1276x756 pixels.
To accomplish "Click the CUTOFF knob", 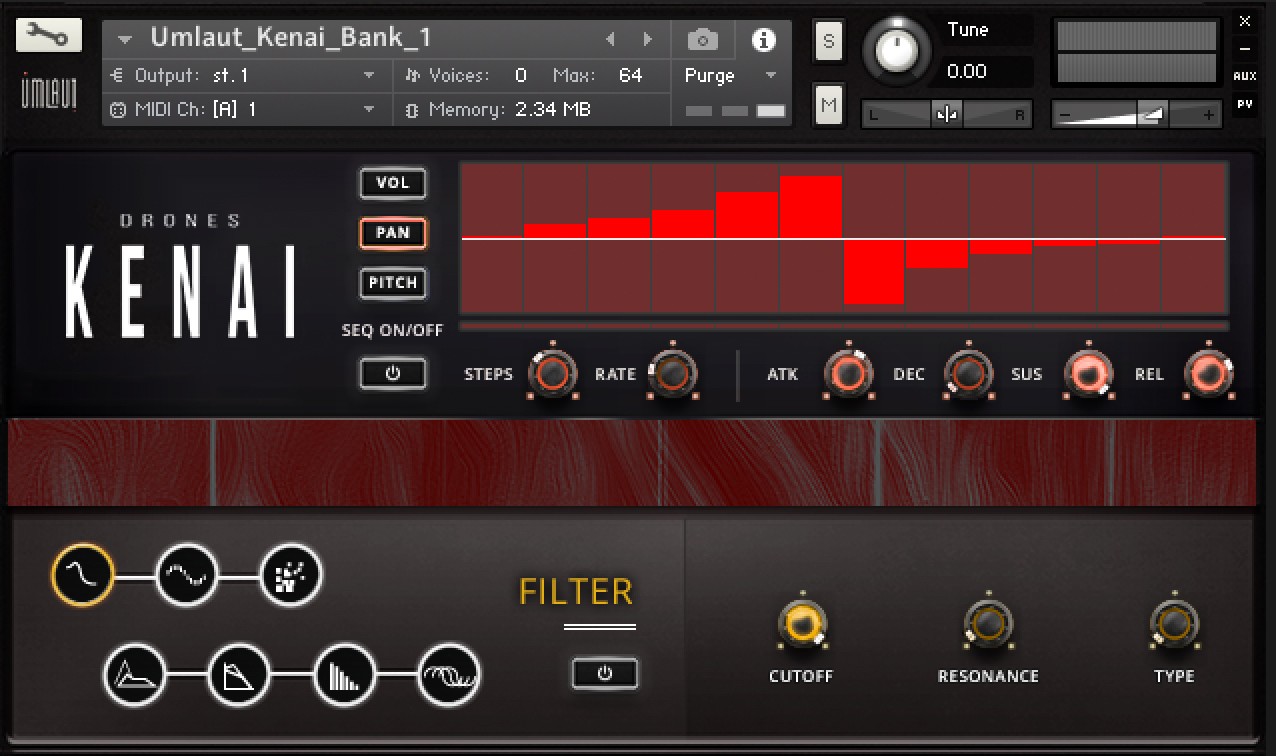I will (x=801, y=624).
